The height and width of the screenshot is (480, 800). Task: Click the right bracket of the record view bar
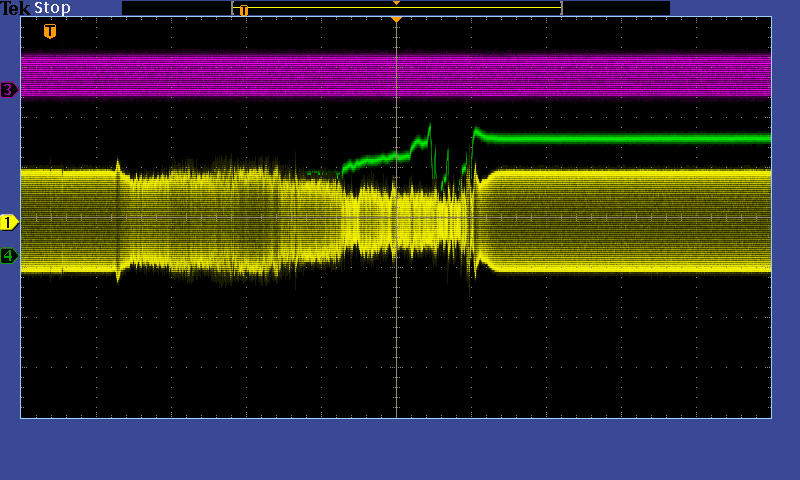561,8
